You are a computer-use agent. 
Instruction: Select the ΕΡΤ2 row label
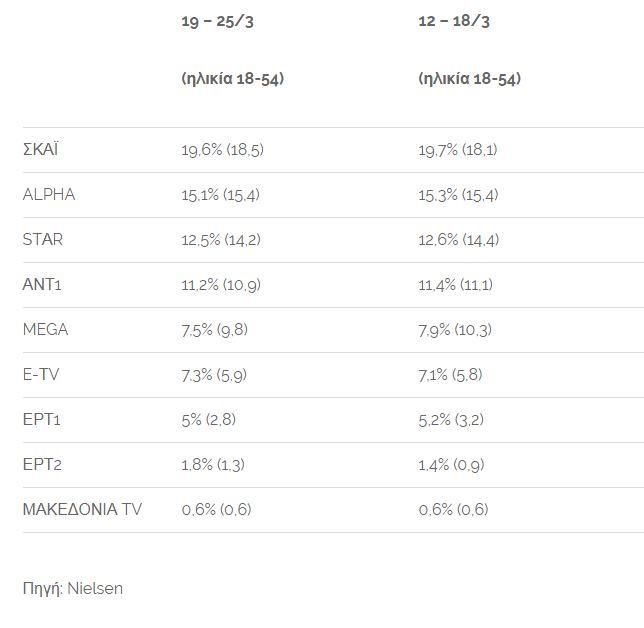click(x=42, y=464)
